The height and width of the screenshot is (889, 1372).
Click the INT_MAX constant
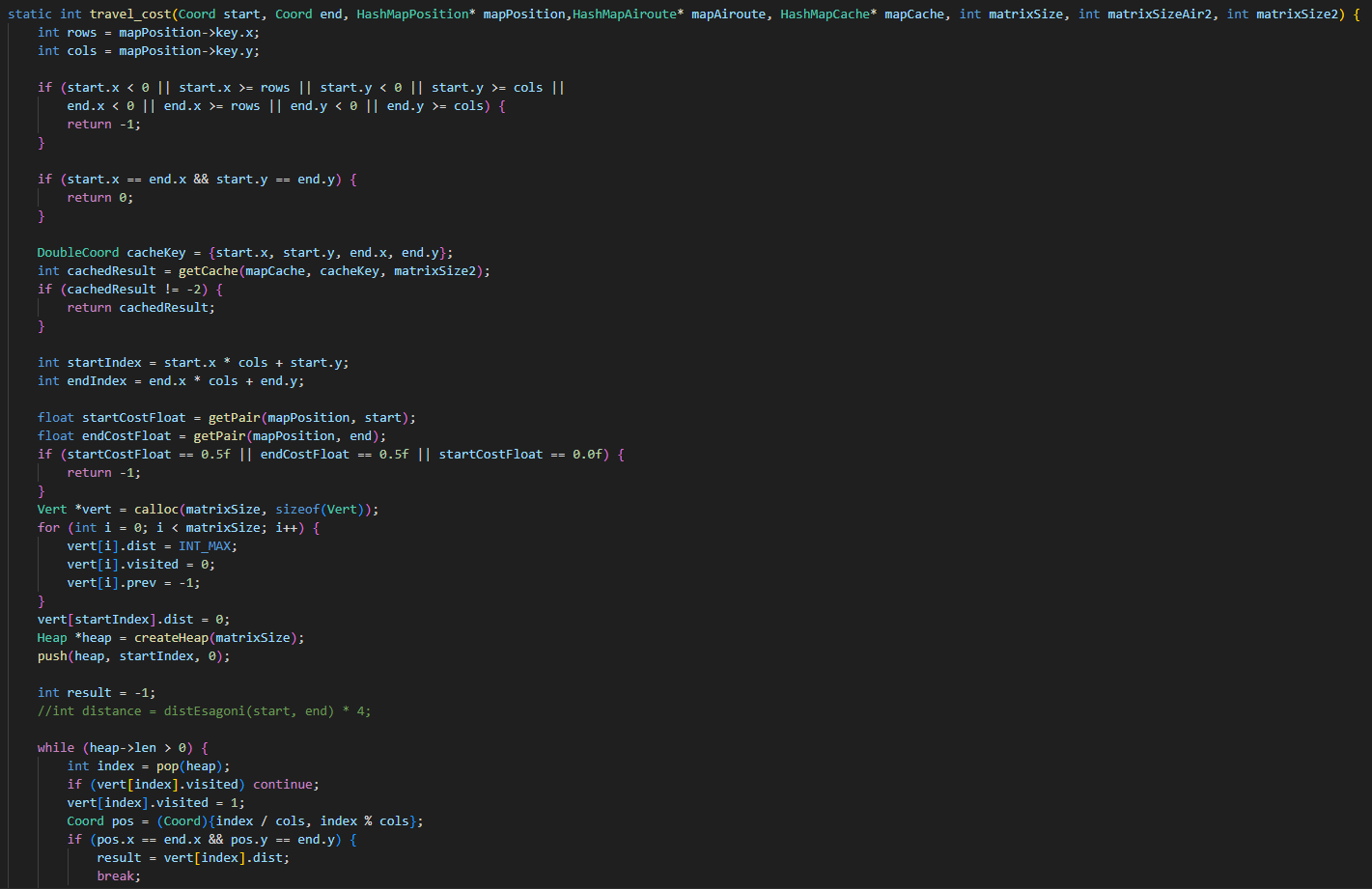205,546
